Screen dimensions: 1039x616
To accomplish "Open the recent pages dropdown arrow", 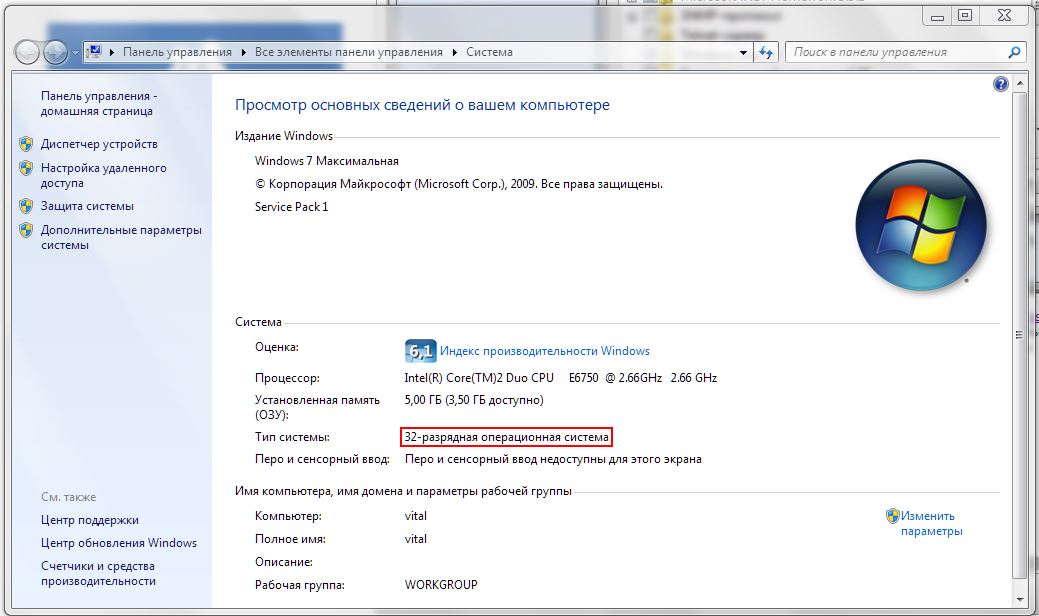I will [75, 52].
